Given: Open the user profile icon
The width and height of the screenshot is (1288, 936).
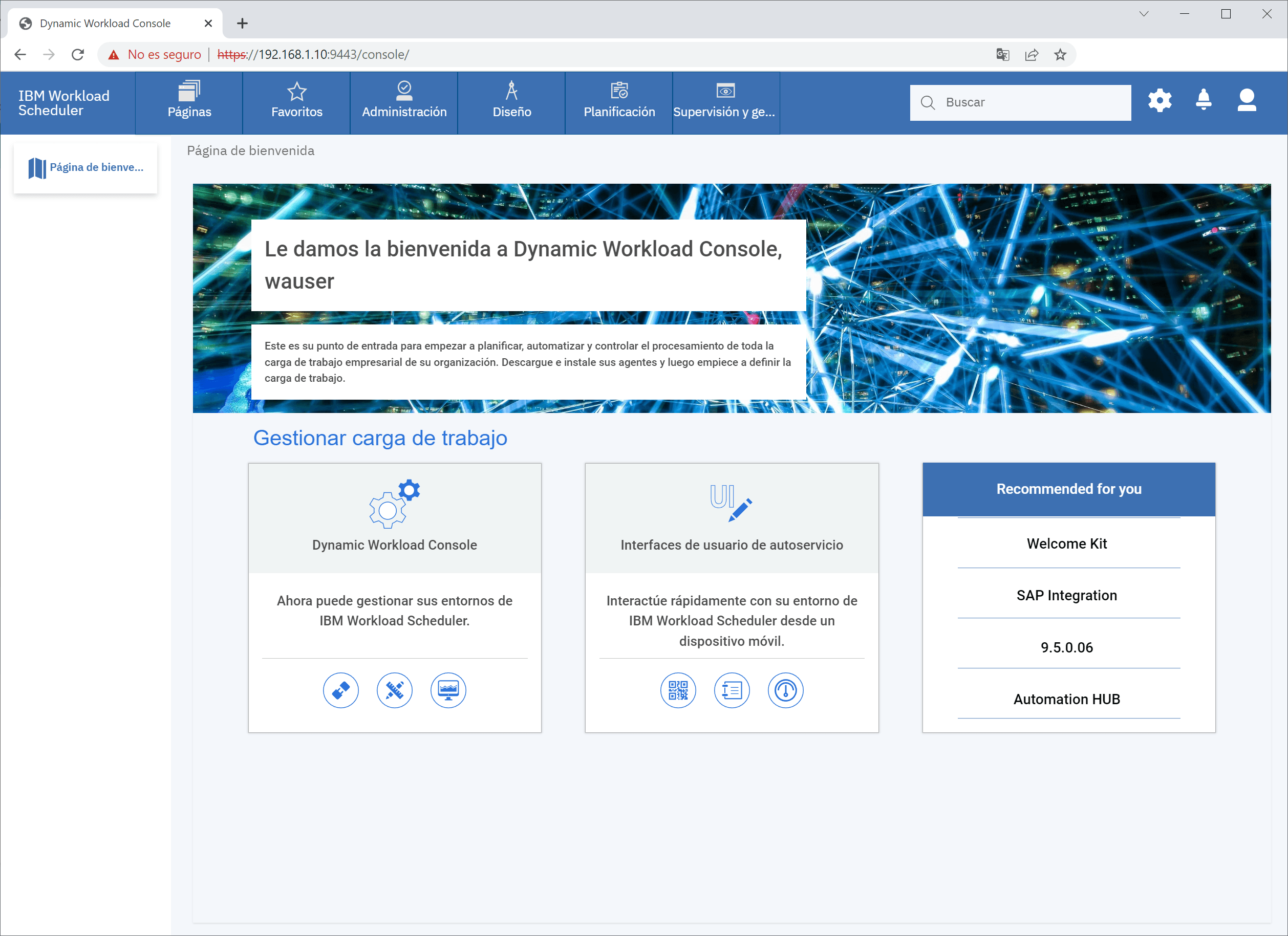Looking at the screenshot, I should [1247, 100].
